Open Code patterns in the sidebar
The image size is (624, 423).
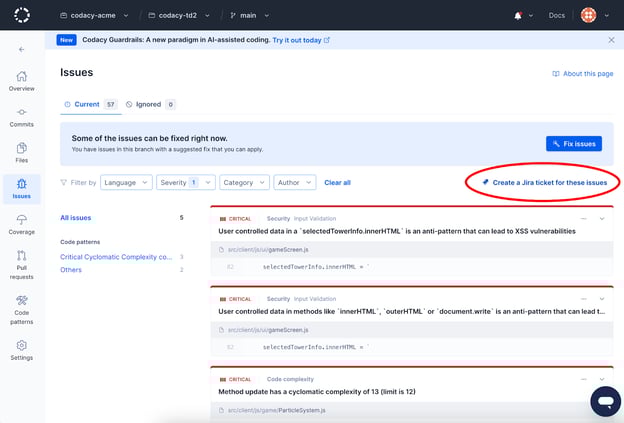point(21,310)
